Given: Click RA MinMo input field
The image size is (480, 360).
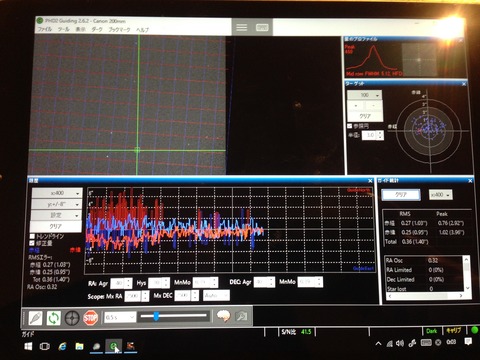Looking at the screenshot, I should coord(202,283).
